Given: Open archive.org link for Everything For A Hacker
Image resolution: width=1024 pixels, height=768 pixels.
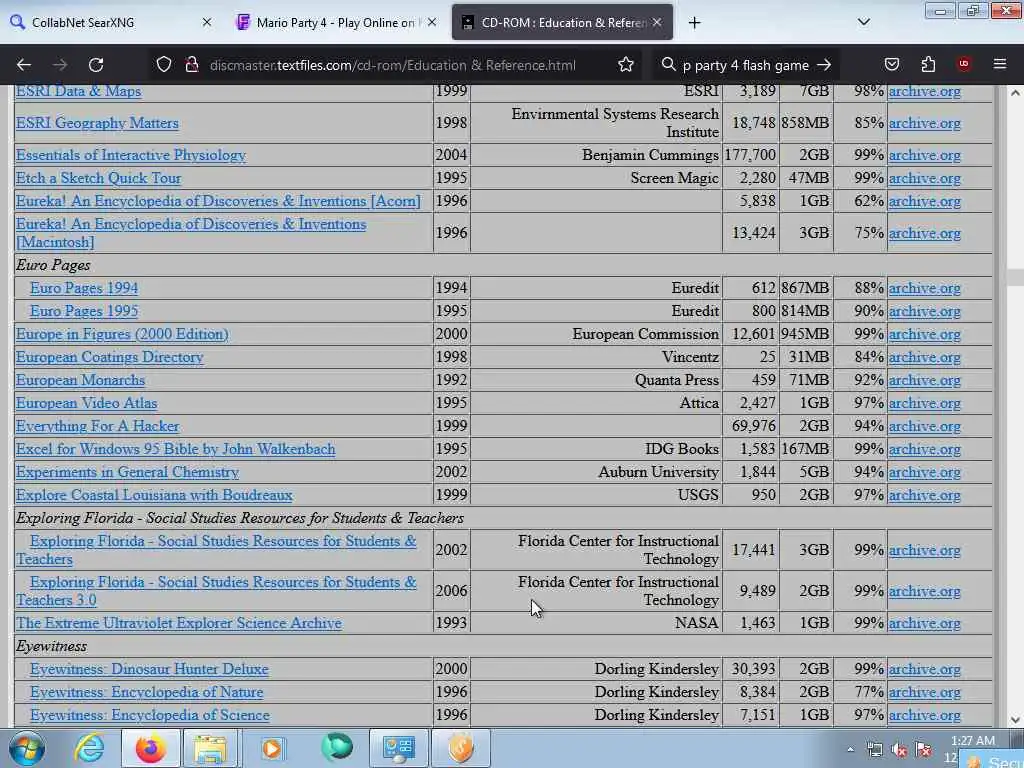Looking at the screenshot, I should point(924,426).
